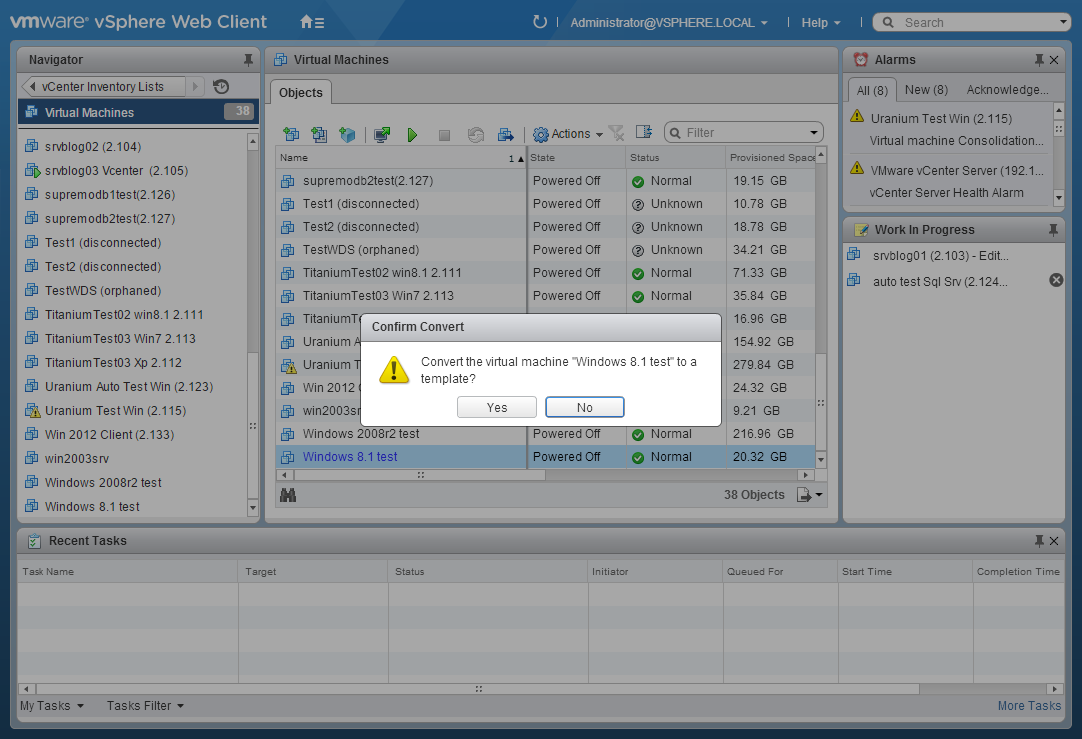Sort by the Status column header
This screenshot has height=739, width=1082.
tap(676, 158)
